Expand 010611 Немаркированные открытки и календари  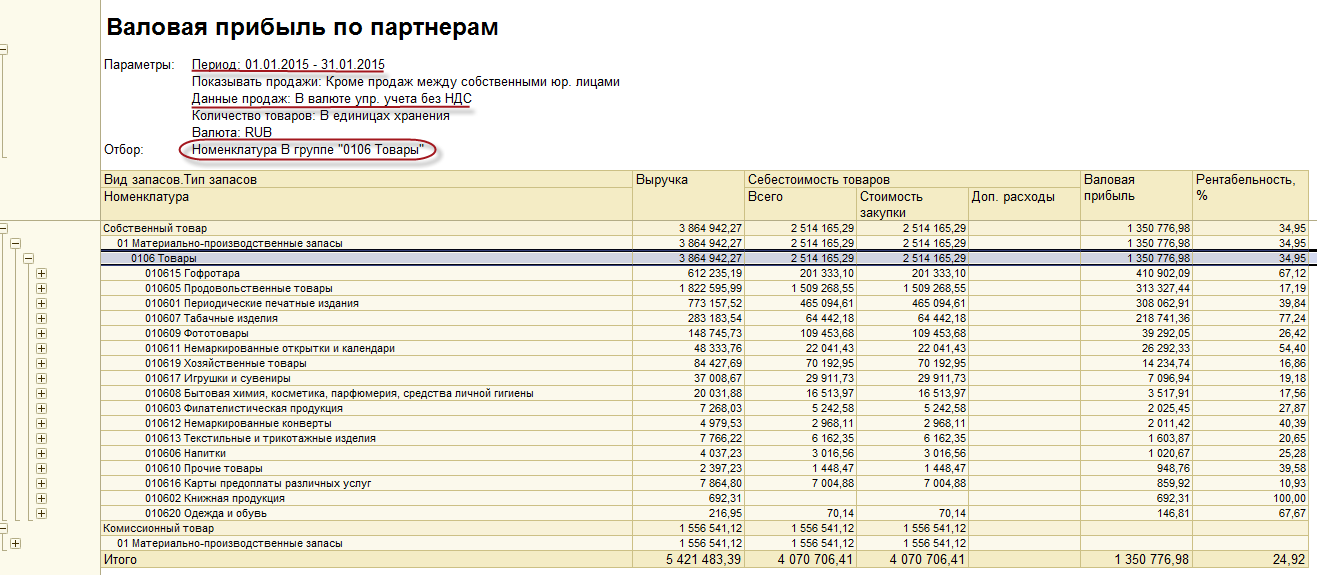tap(41, 348)
